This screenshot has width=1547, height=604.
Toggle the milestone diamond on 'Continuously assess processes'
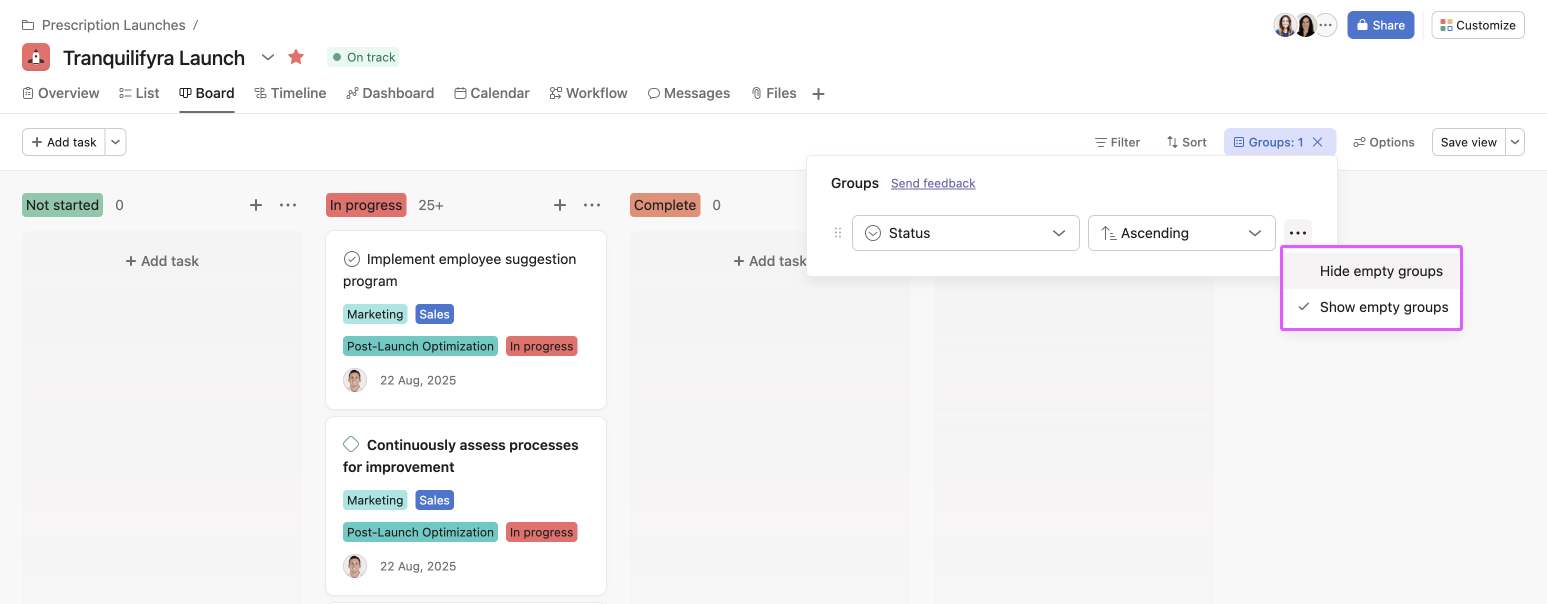point(351,445)
